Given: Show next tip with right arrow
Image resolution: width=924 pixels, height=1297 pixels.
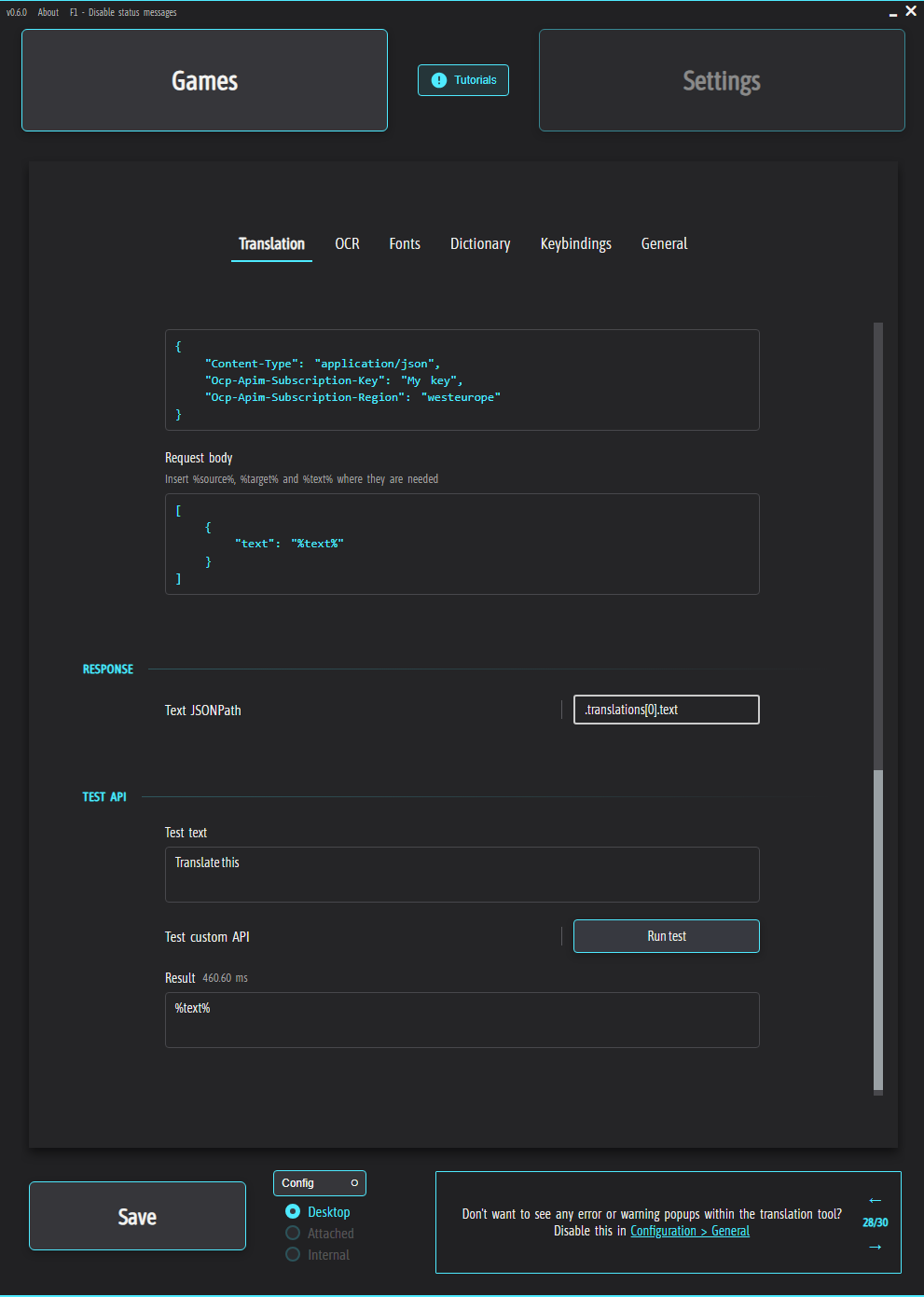Looking at the screenshot, I should click(875, 1247).
